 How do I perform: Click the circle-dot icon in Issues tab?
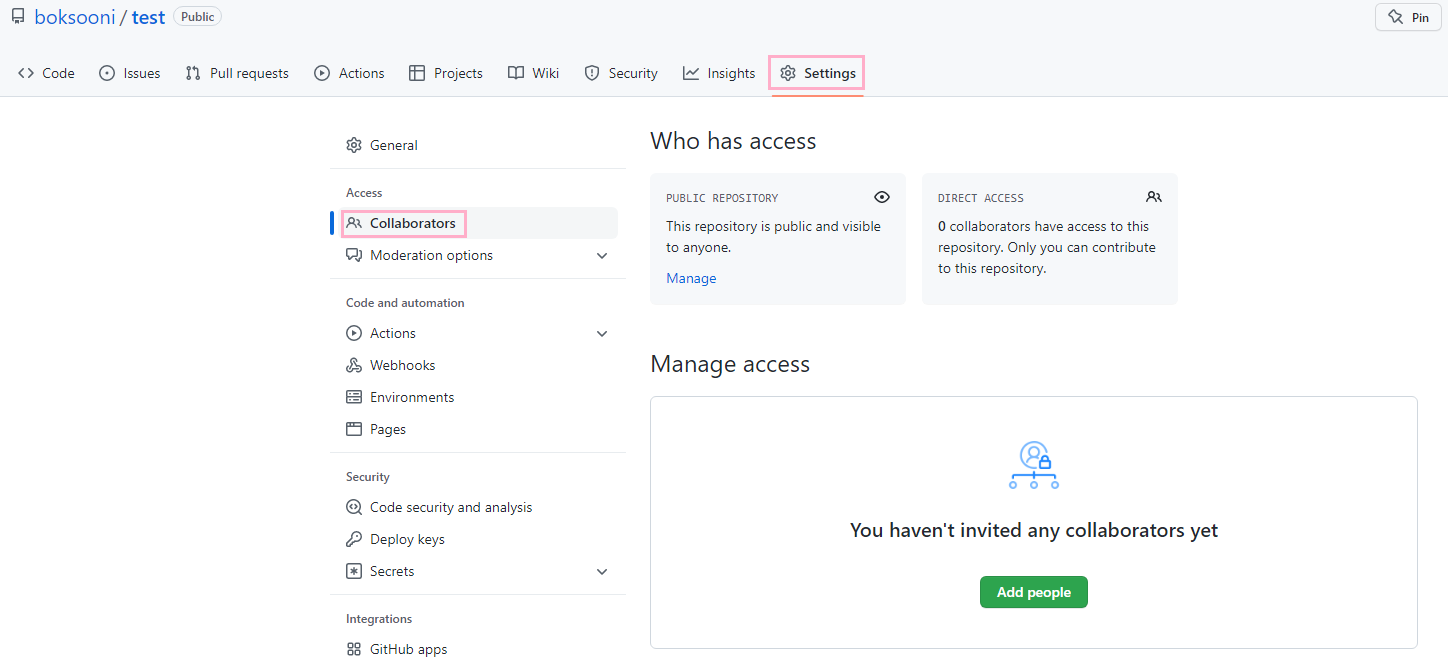click(x=107, y=73)
